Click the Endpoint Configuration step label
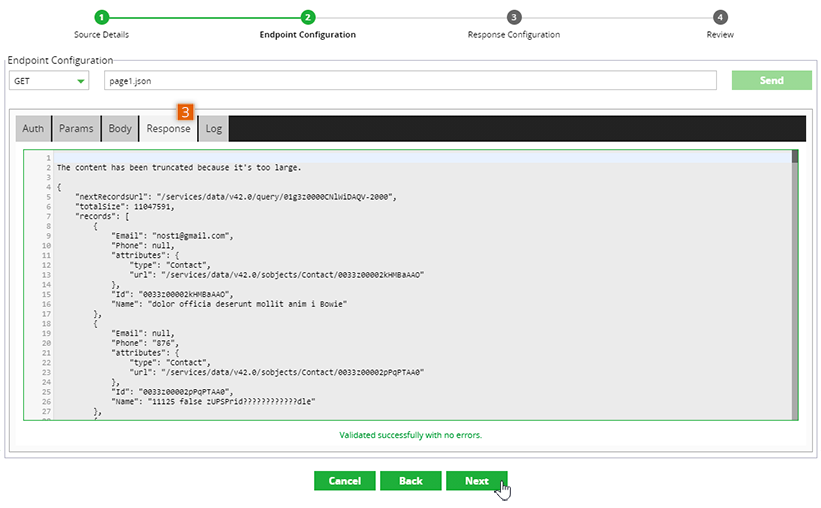The width and height of the screenshot is (821, 508). click(x=307, y=35)
